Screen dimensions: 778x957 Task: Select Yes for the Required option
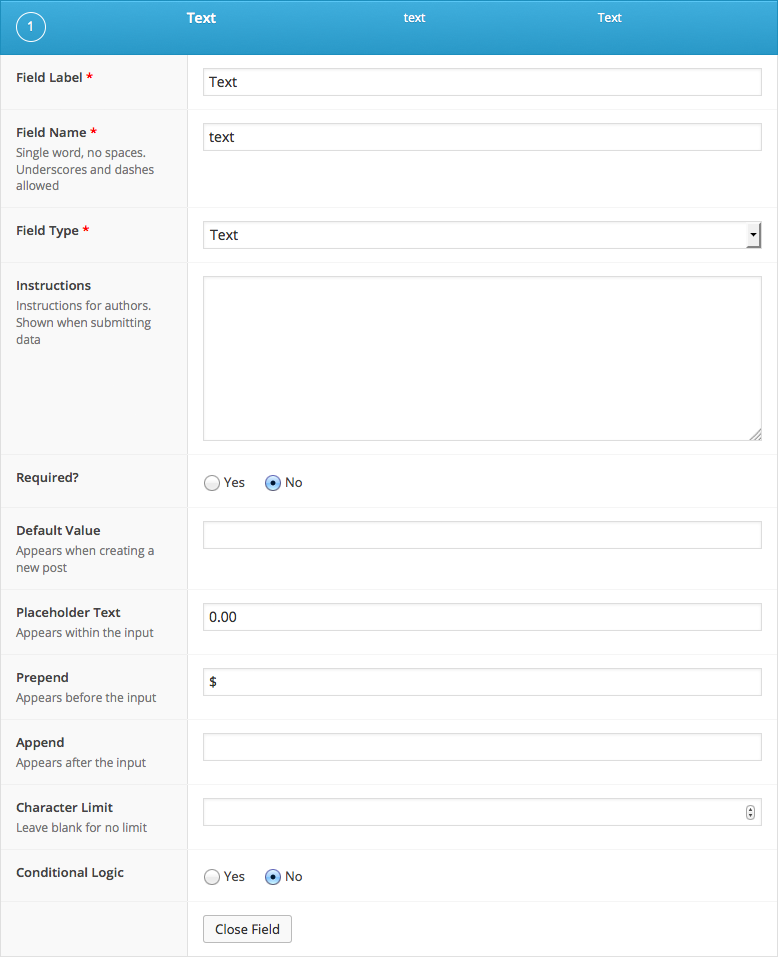[x=212, y=482]
